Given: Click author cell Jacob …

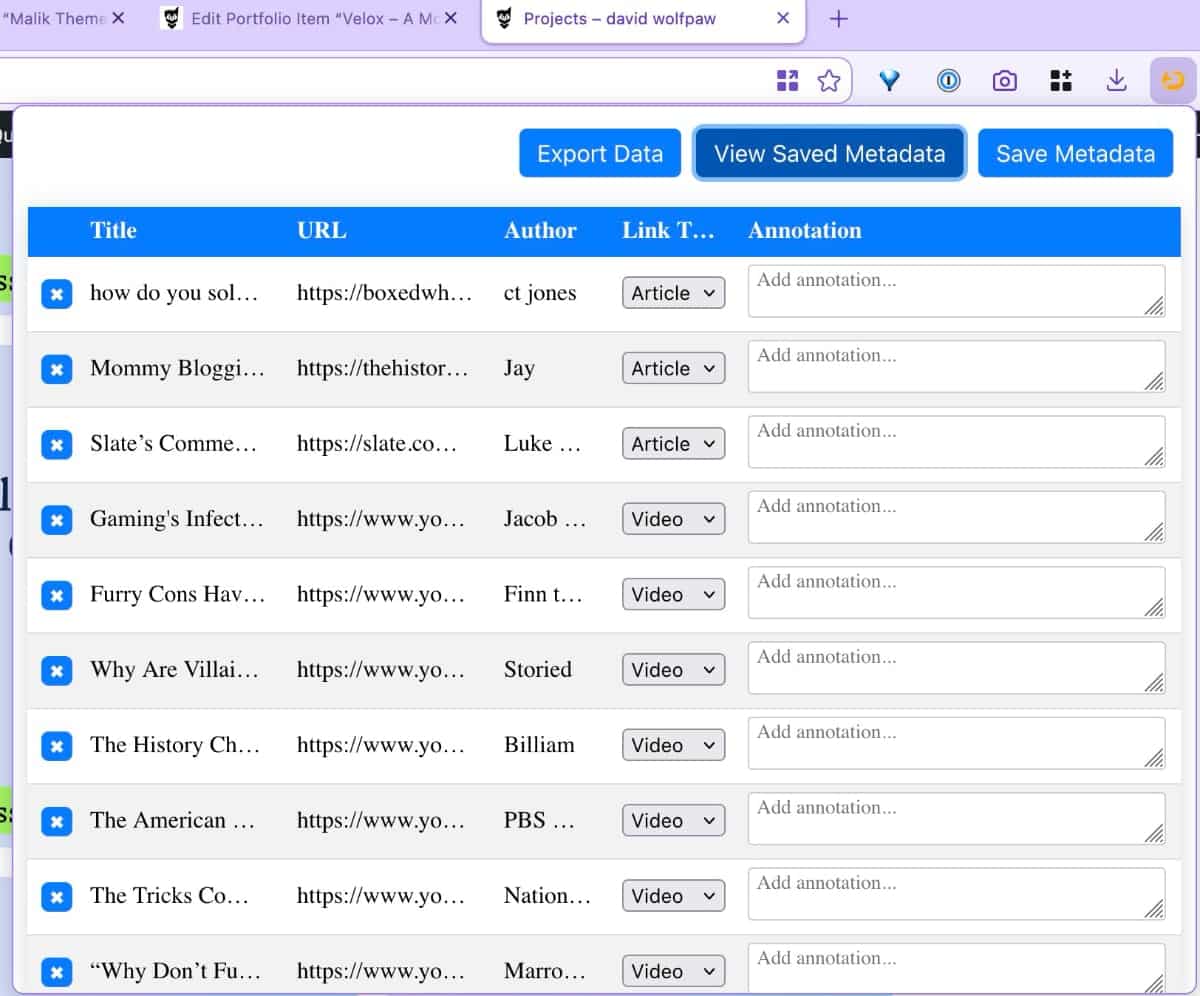Looking at the screenshot, I should coord(545,519).
